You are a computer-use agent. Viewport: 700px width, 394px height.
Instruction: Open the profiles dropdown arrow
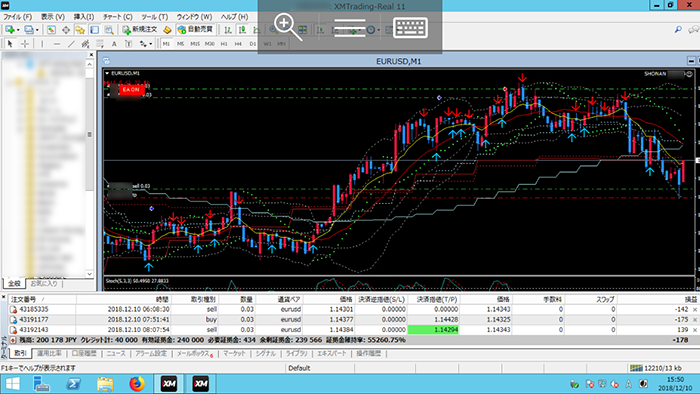tap(37, 30)
